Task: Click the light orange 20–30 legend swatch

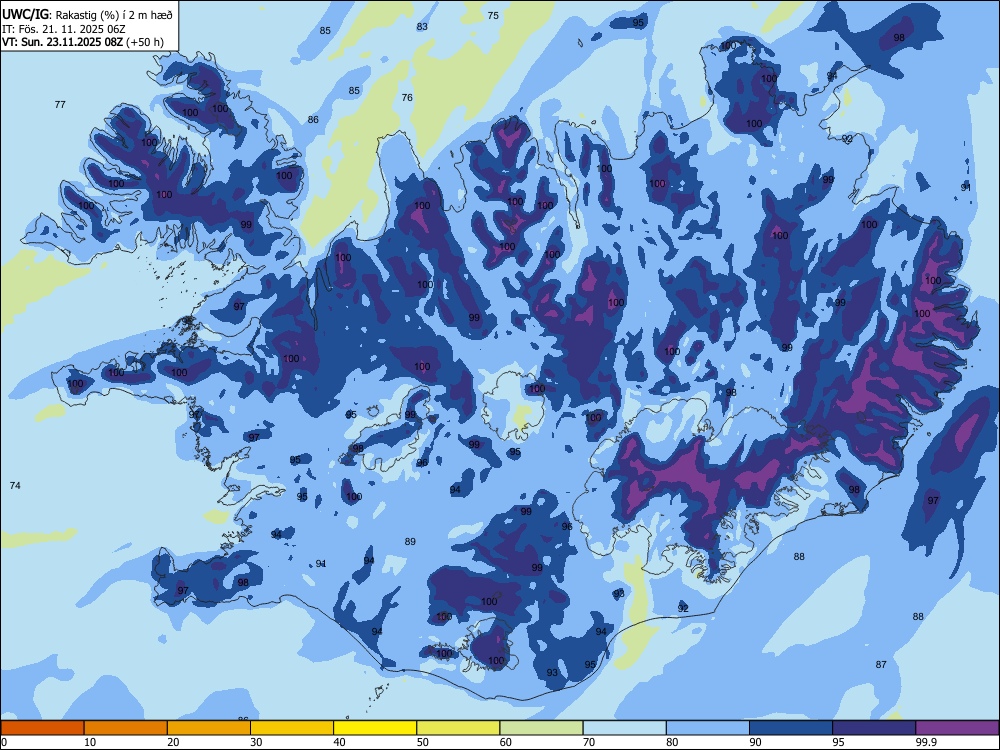Action: tap(209, 728)
